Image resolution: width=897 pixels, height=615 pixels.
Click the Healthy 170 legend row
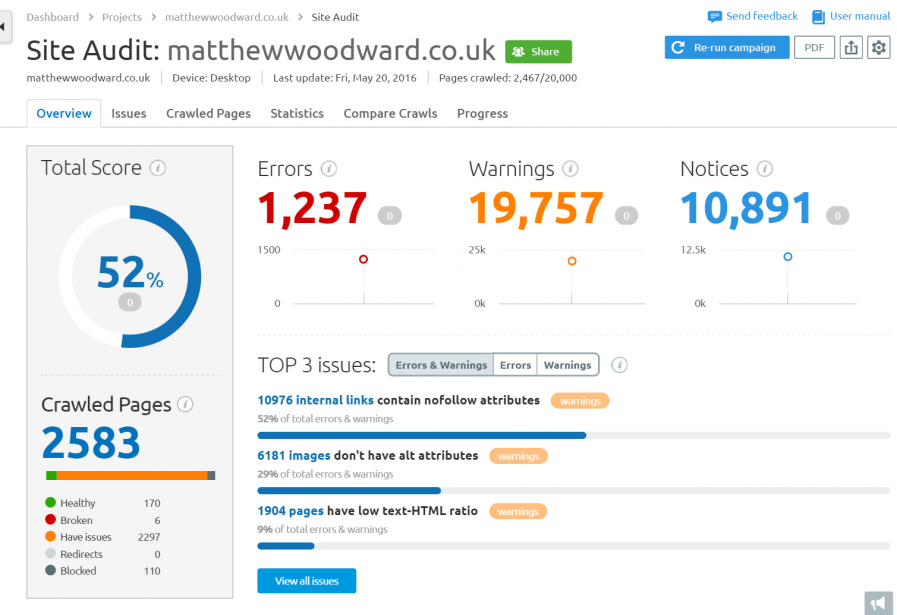[x=103, y=503]
